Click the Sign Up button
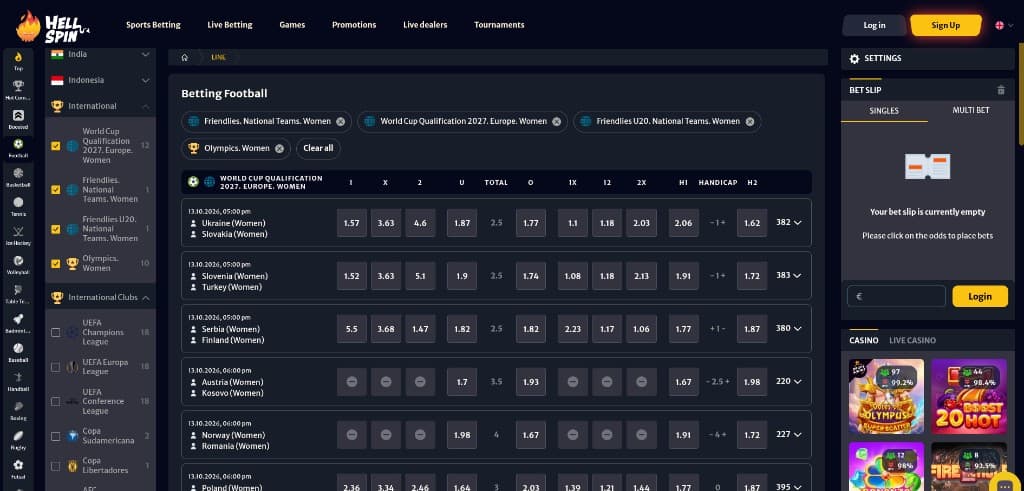 pyautogui.click(x=946, y=25)
